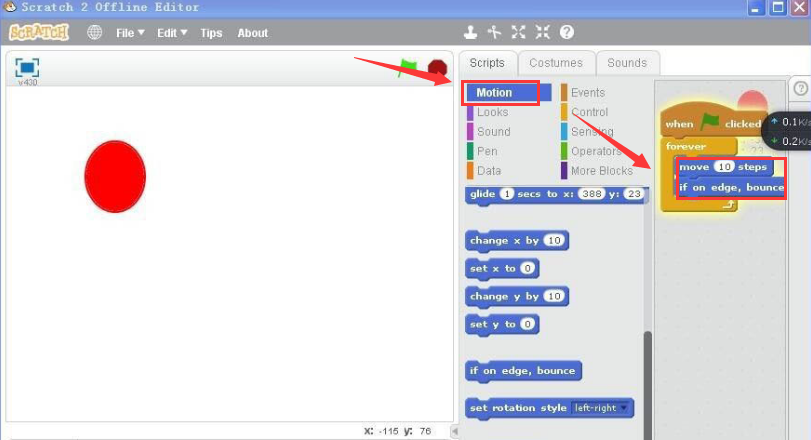The height and width of the screenshot is (440, 811).
Task: Click the script's if on edge, bounce block
Action: pyautogui.click(x=730, y=188)
